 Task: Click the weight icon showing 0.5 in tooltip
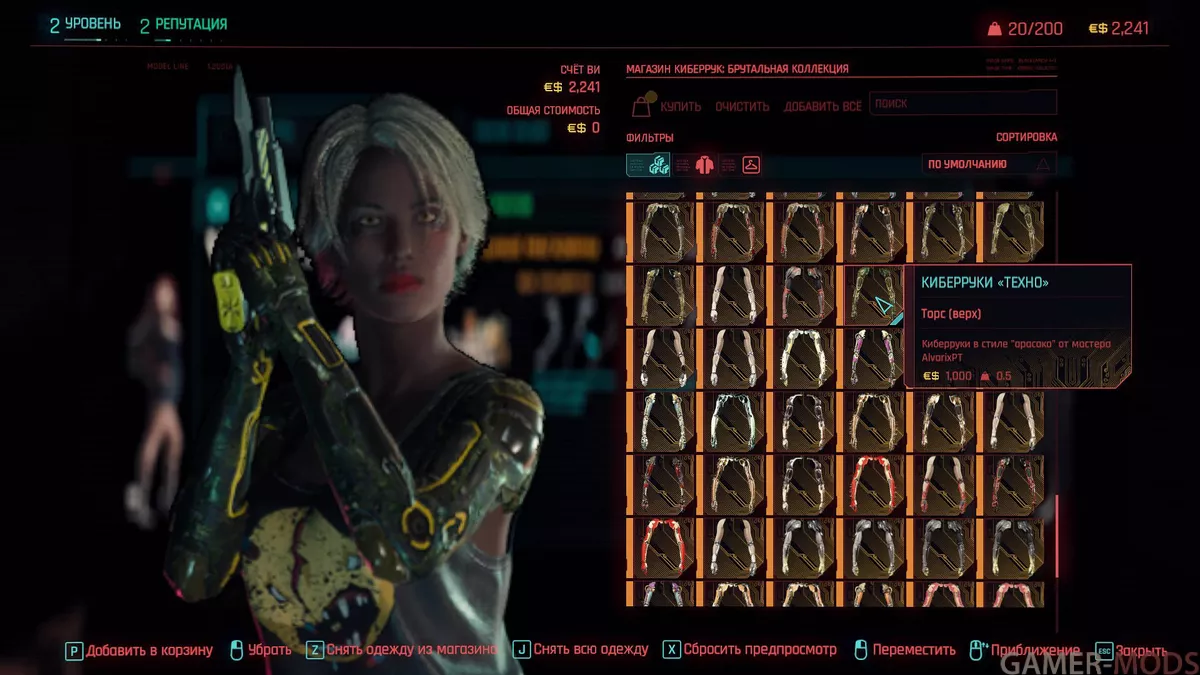(x=987, y=376)
